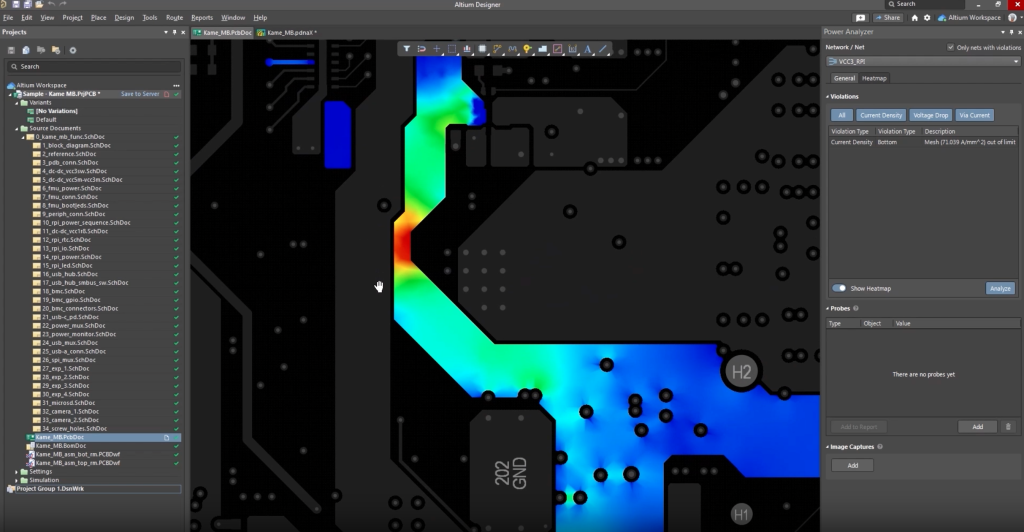Image resolution: width=1024 pixels, height=532 pixels.
Task: Click the Save All icon in the title bar
Action: [28, 5]
